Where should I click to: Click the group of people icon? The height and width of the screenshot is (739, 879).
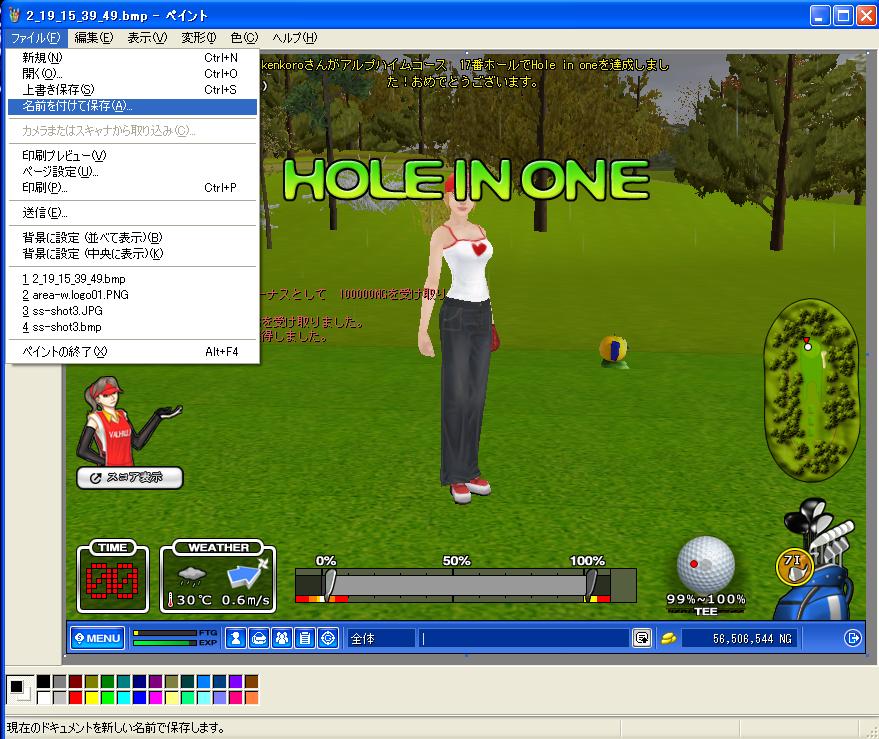(281, 638)
